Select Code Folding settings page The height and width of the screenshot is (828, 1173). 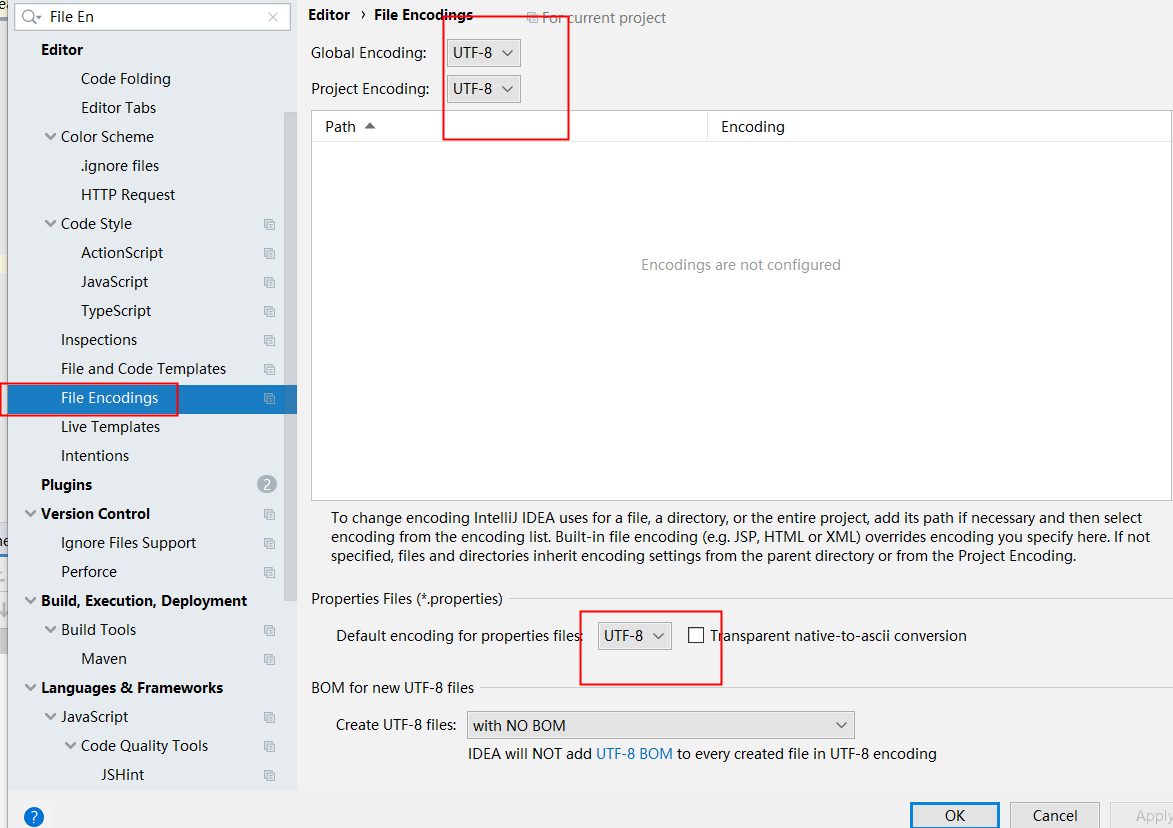[126, 79]
